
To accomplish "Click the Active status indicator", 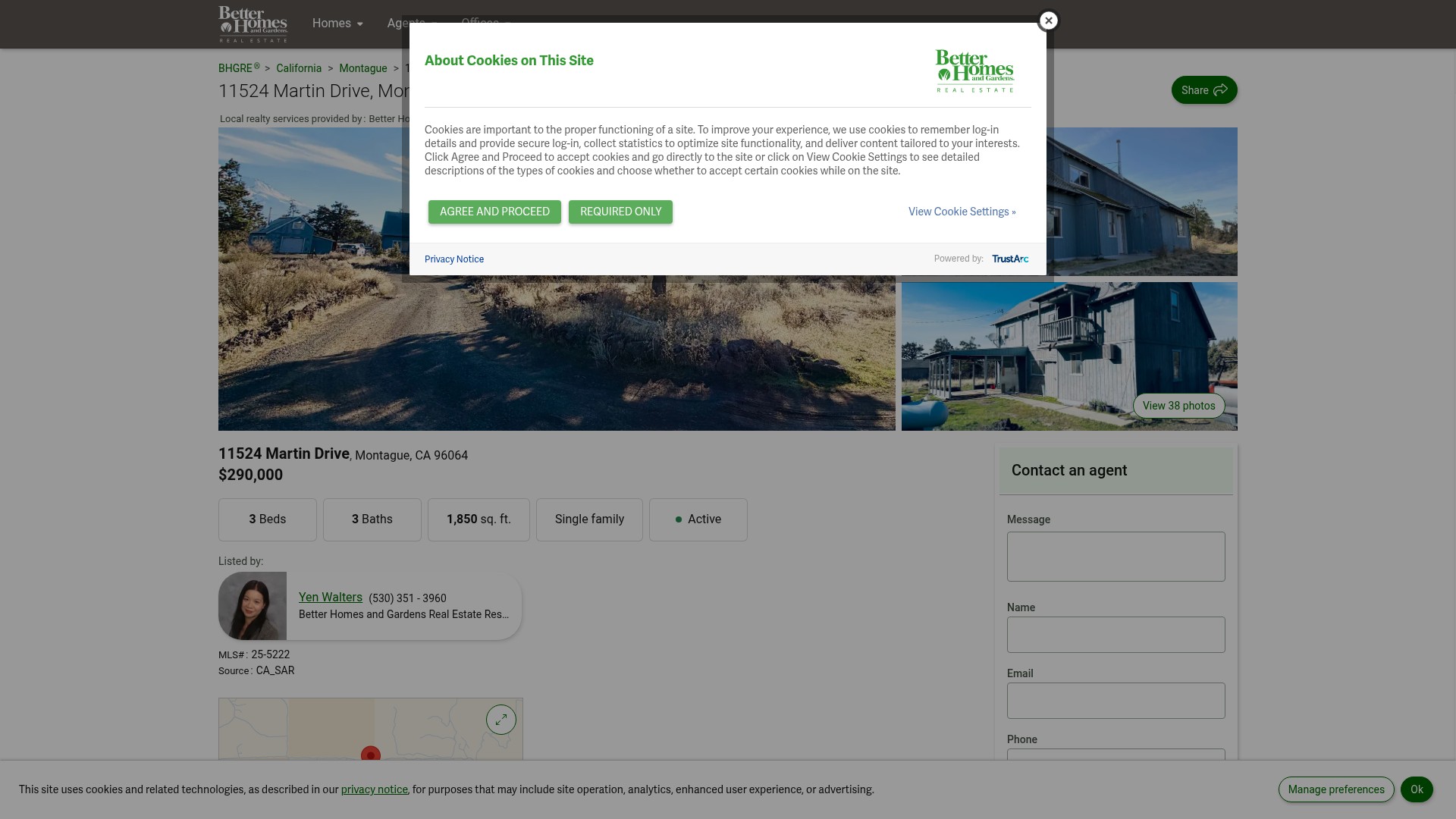I will (698, 519).
